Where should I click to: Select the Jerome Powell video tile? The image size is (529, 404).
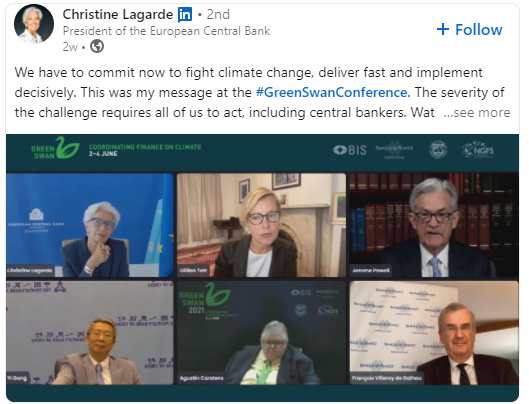pyautogui.click(x=434, y=225)
